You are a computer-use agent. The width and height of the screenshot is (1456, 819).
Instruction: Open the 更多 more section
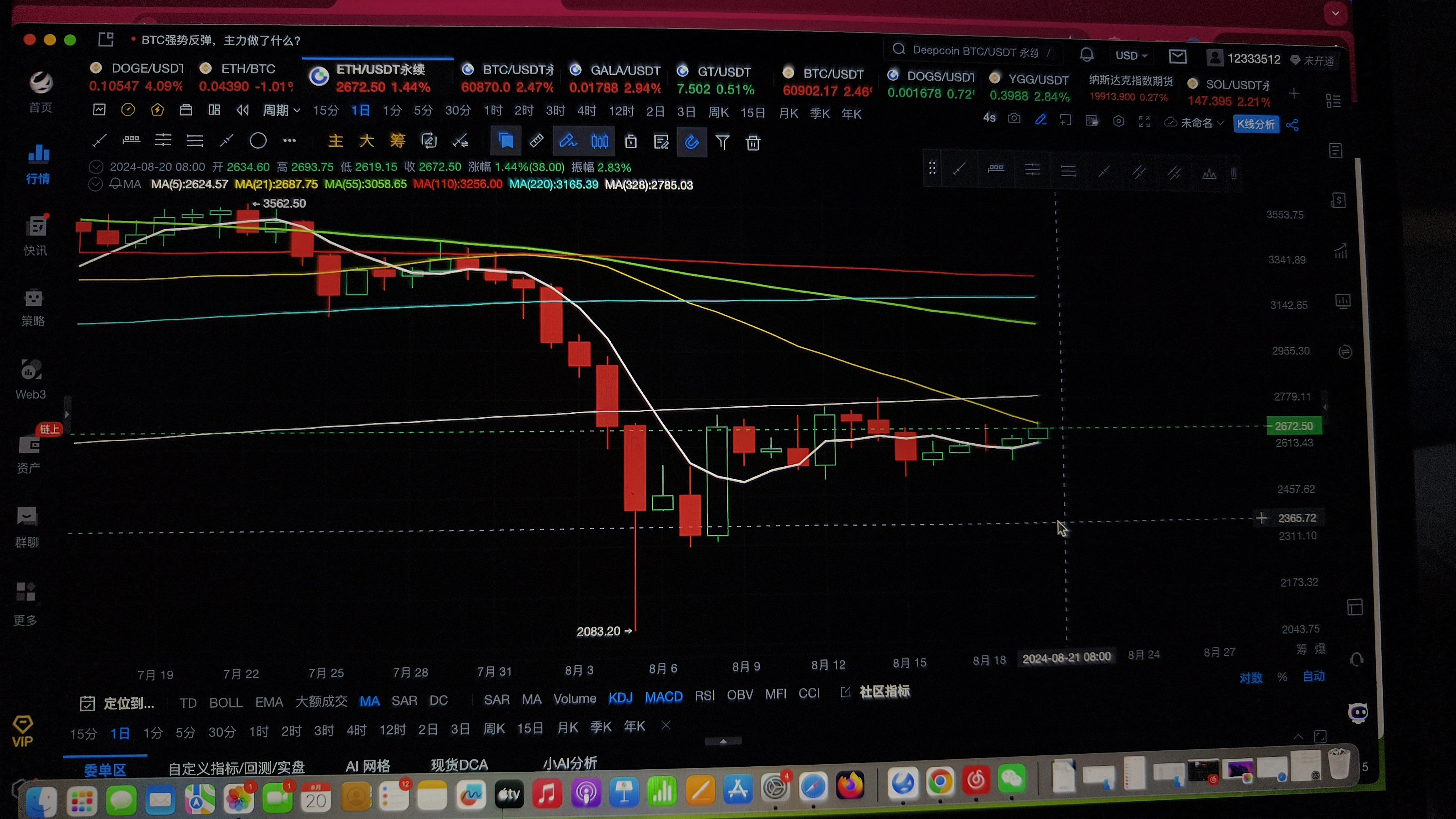[x=26, y=604]
